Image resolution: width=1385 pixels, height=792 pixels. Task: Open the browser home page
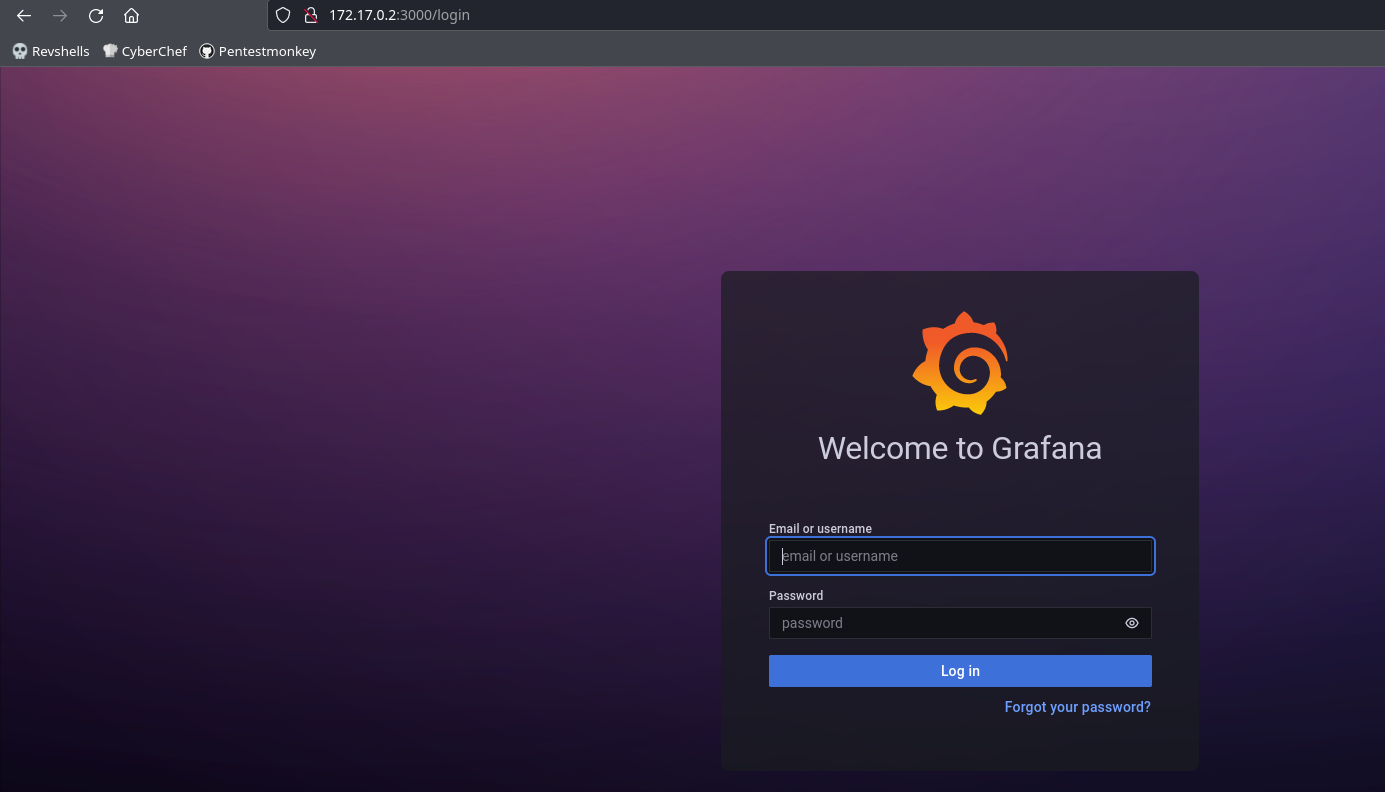pyautogui.click(x=131, y=16)
